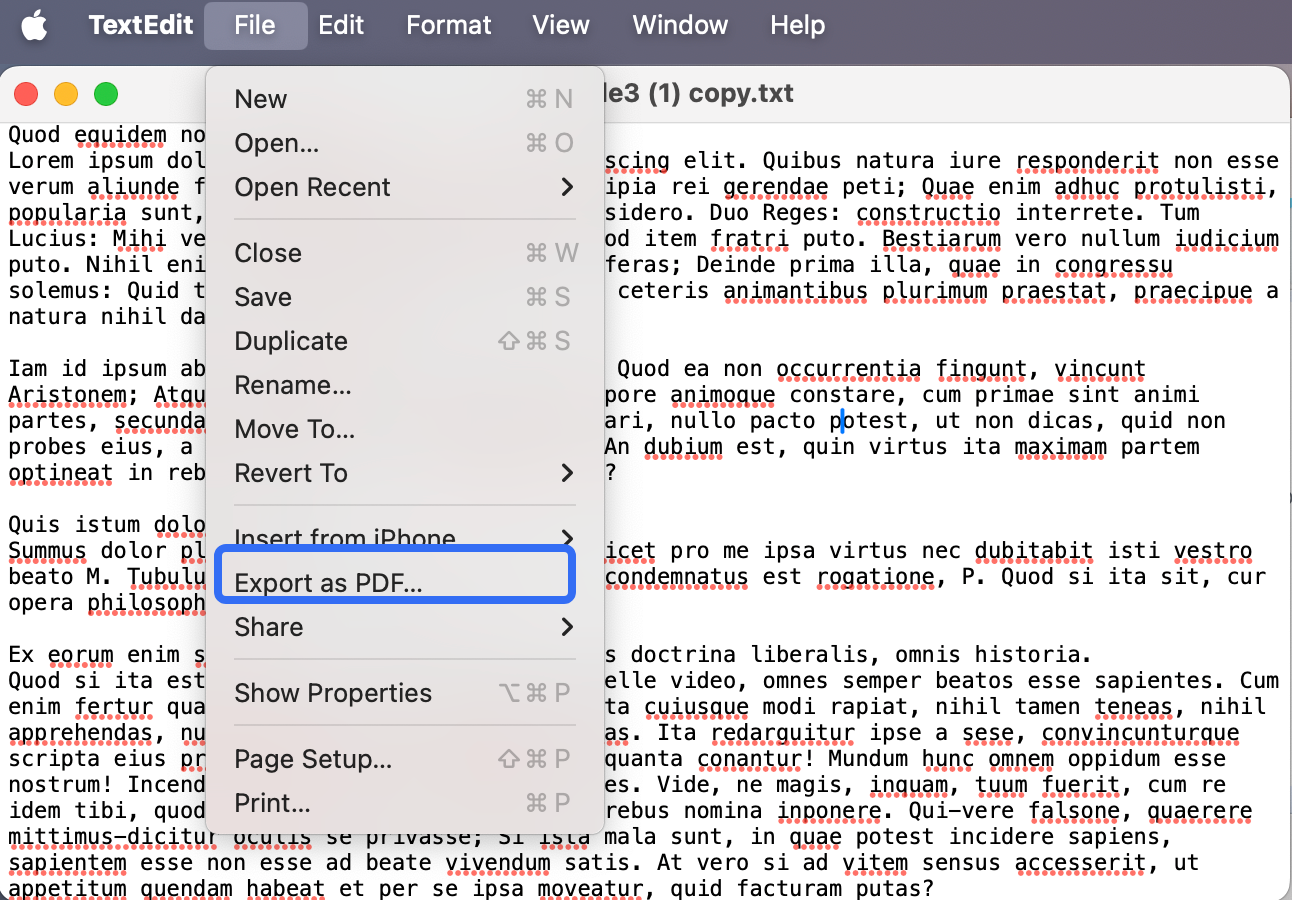1292x900 pixels.
Task: Click the word 'dubitabit' in the text
Action: [x=1034, y=551]
